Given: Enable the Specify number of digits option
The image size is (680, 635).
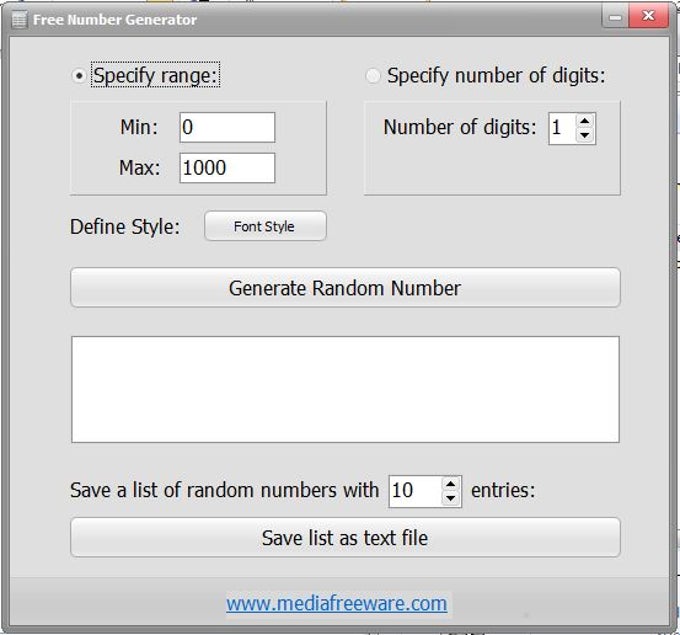Looking at the screenshot, I should click(374, 76).
